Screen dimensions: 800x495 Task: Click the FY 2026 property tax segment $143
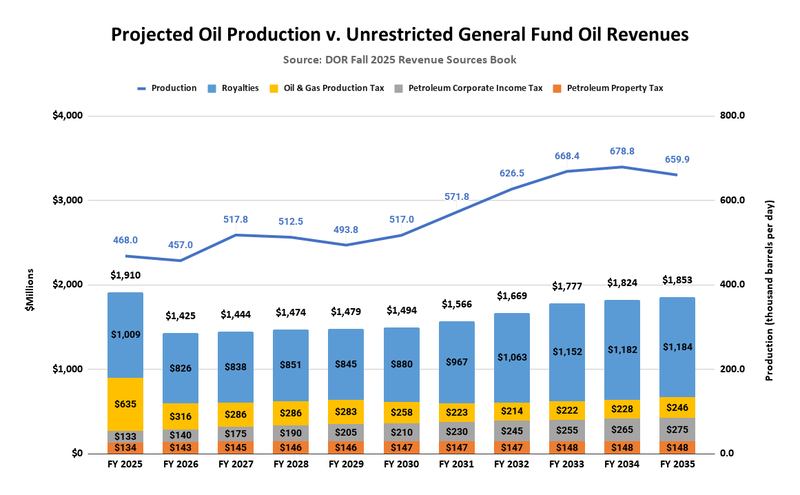point(180,448)
